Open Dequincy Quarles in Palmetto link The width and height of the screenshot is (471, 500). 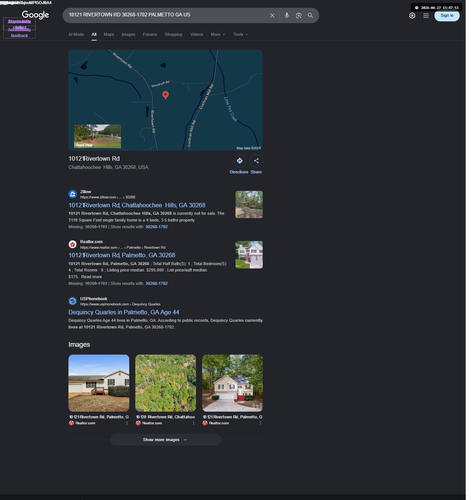[x=124, y=312]
